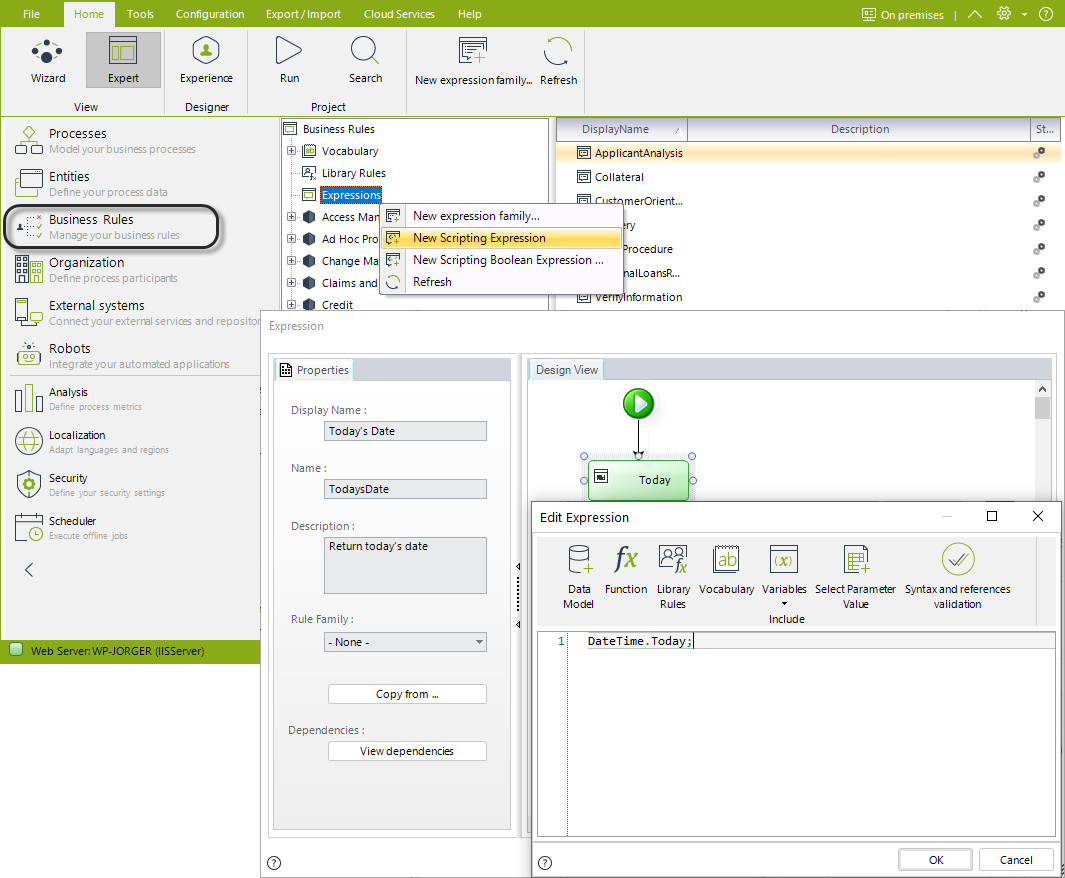Open project Search

(365, 60)
